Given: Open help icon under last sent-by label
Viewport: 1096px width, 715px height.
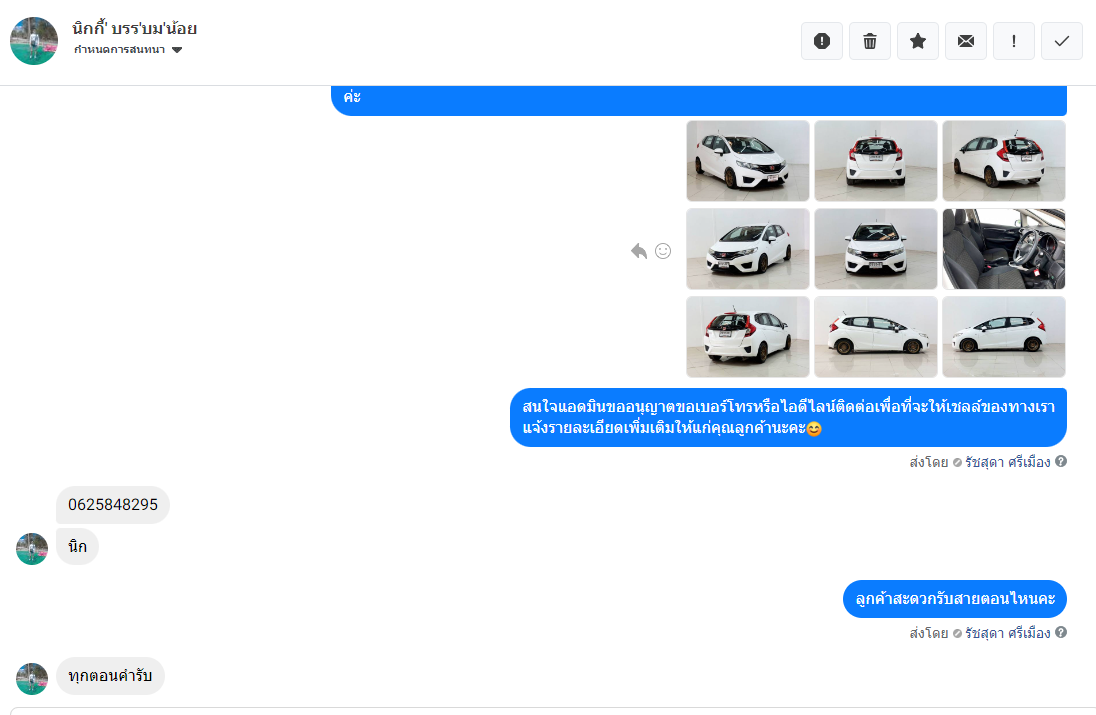Looking at the screenshot, I should [x=1061, y=633].
